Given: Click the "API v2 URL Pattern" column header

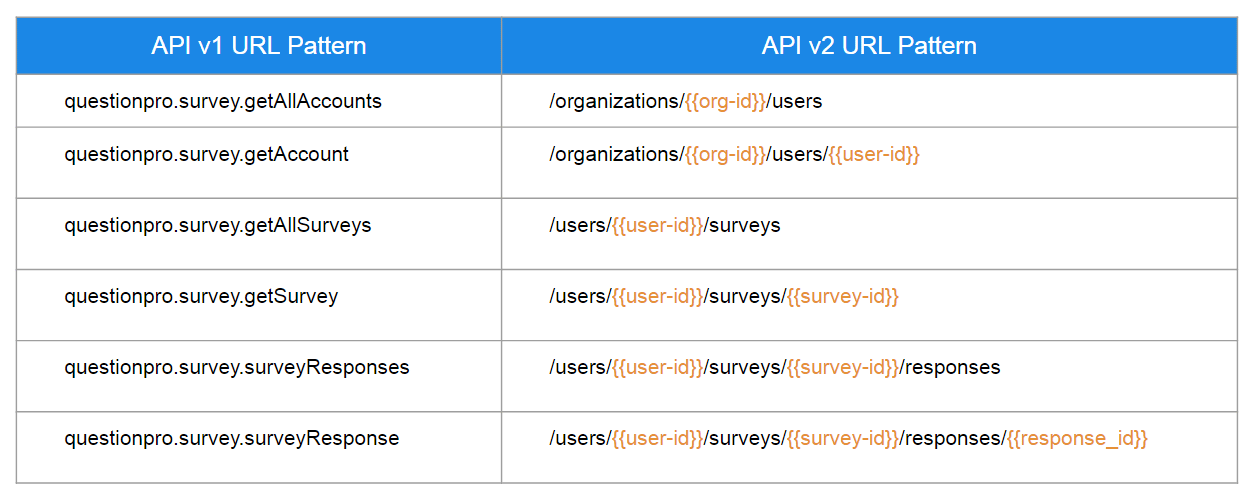Looking at the screenshot, I should (x=869, y=46).
